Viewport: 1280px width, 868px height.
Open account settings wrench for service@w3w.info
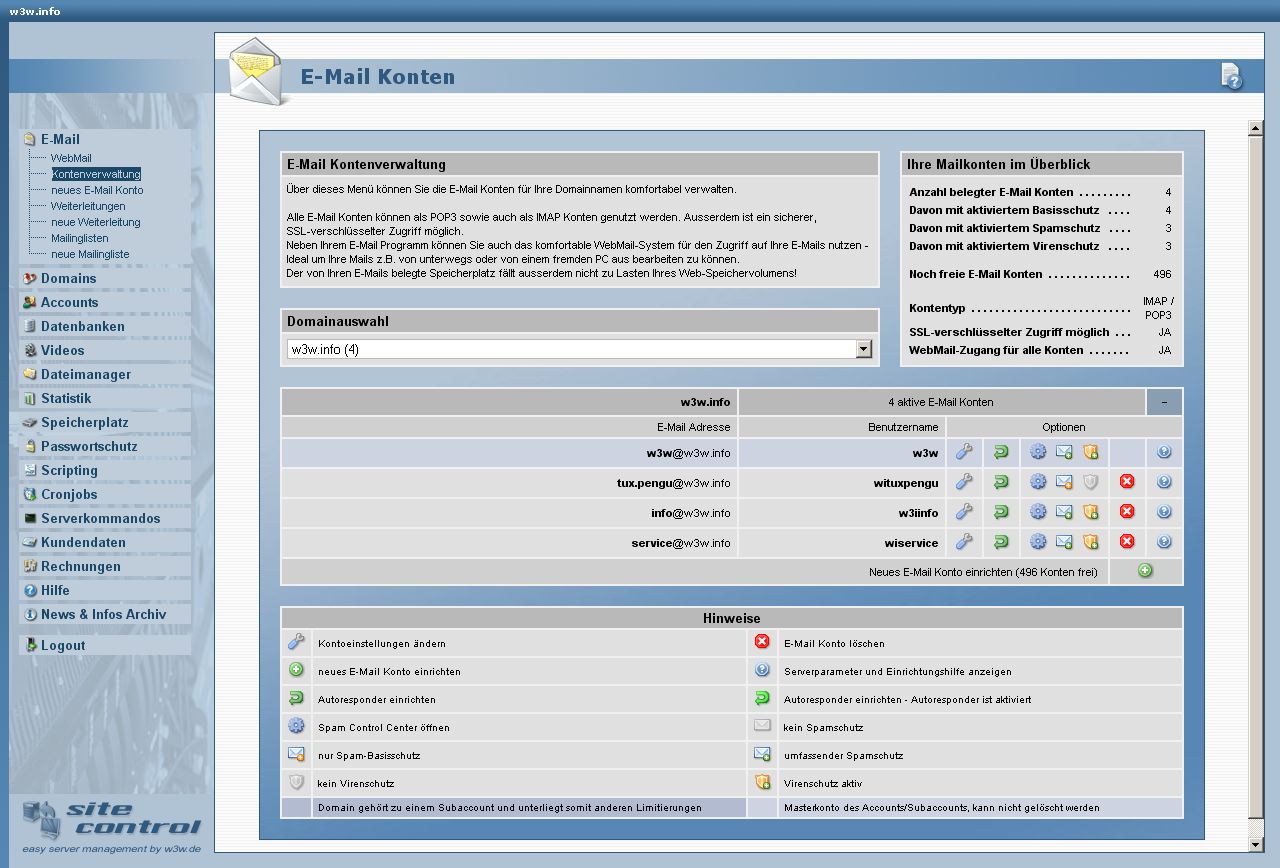pos(964,542)
